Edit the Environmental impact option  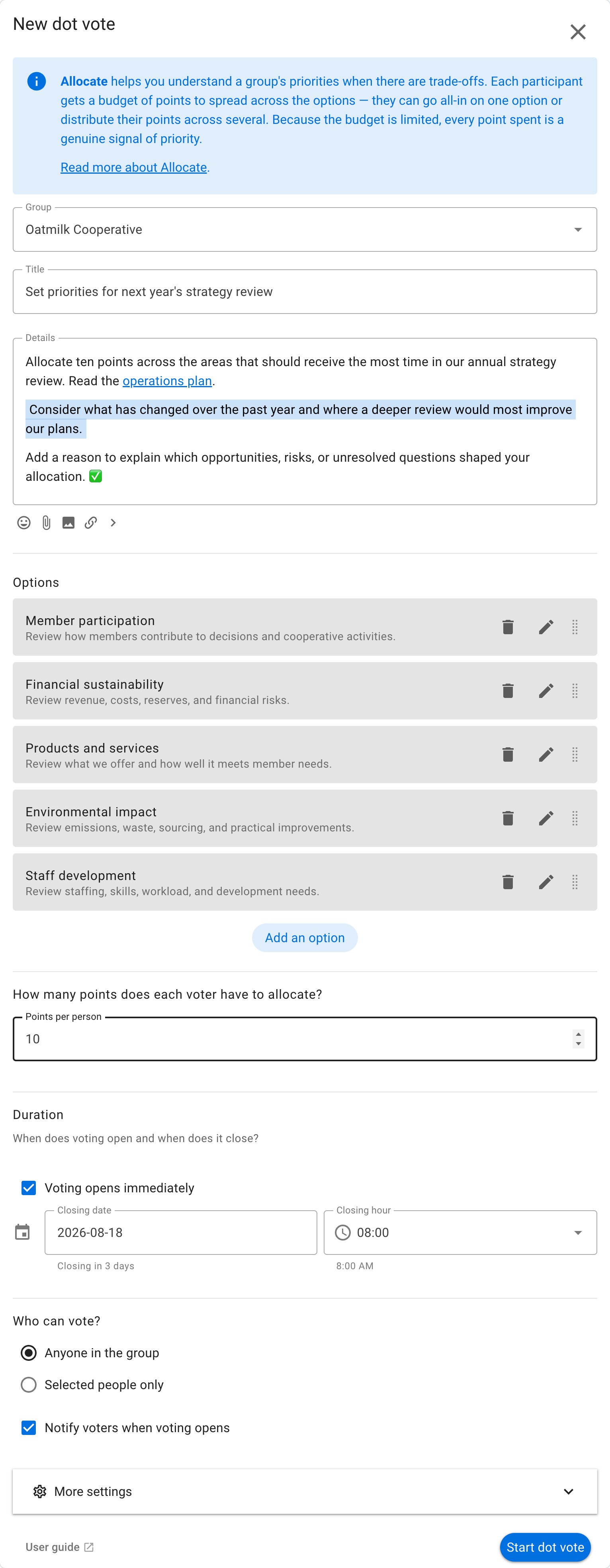546,818
